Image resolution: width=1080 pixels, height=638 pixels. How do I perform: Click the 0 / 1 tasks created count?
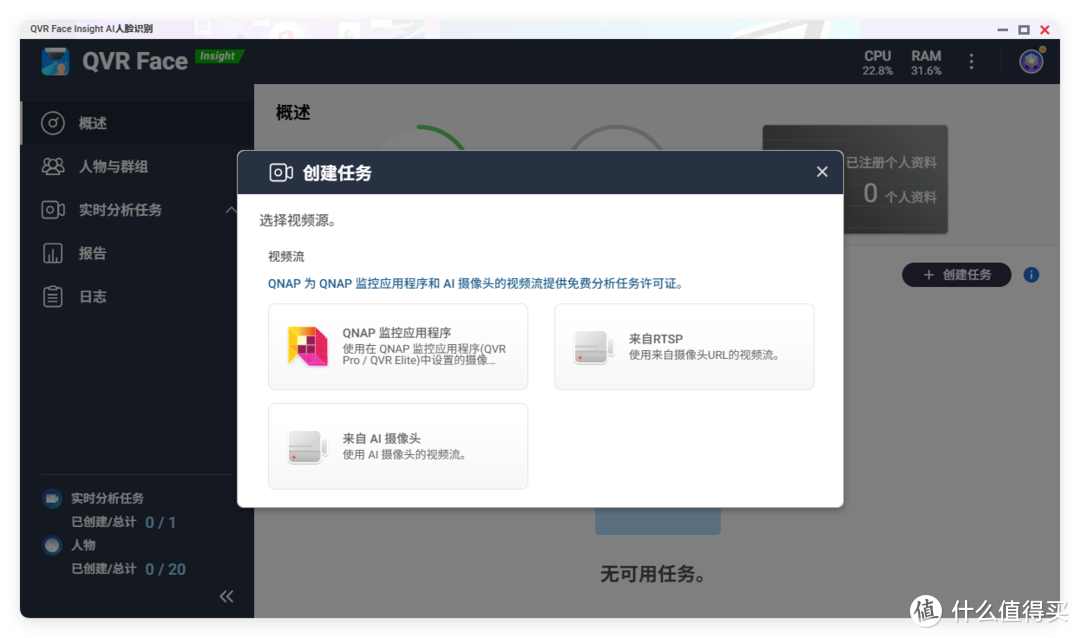point(160,522)
